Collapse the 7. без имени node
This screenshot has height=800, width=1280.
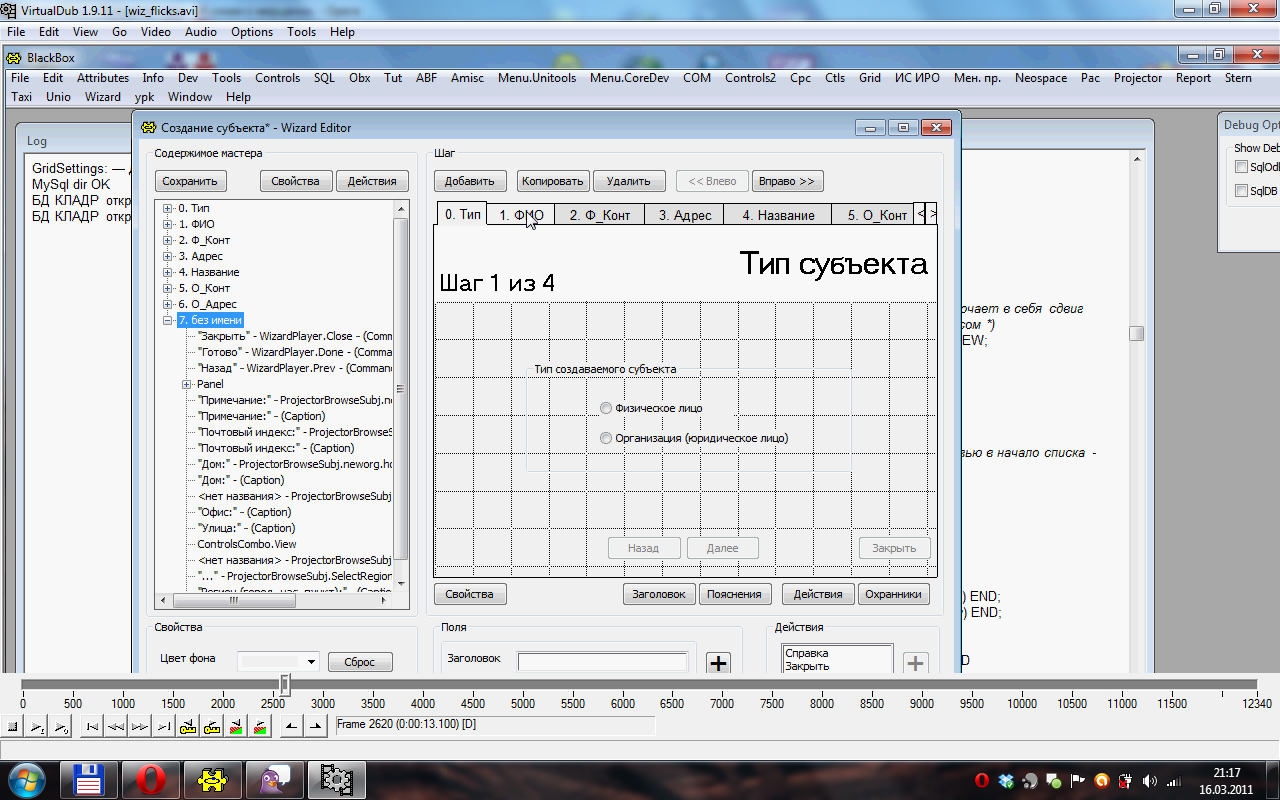pyautogui.click(x=167, y=320)
